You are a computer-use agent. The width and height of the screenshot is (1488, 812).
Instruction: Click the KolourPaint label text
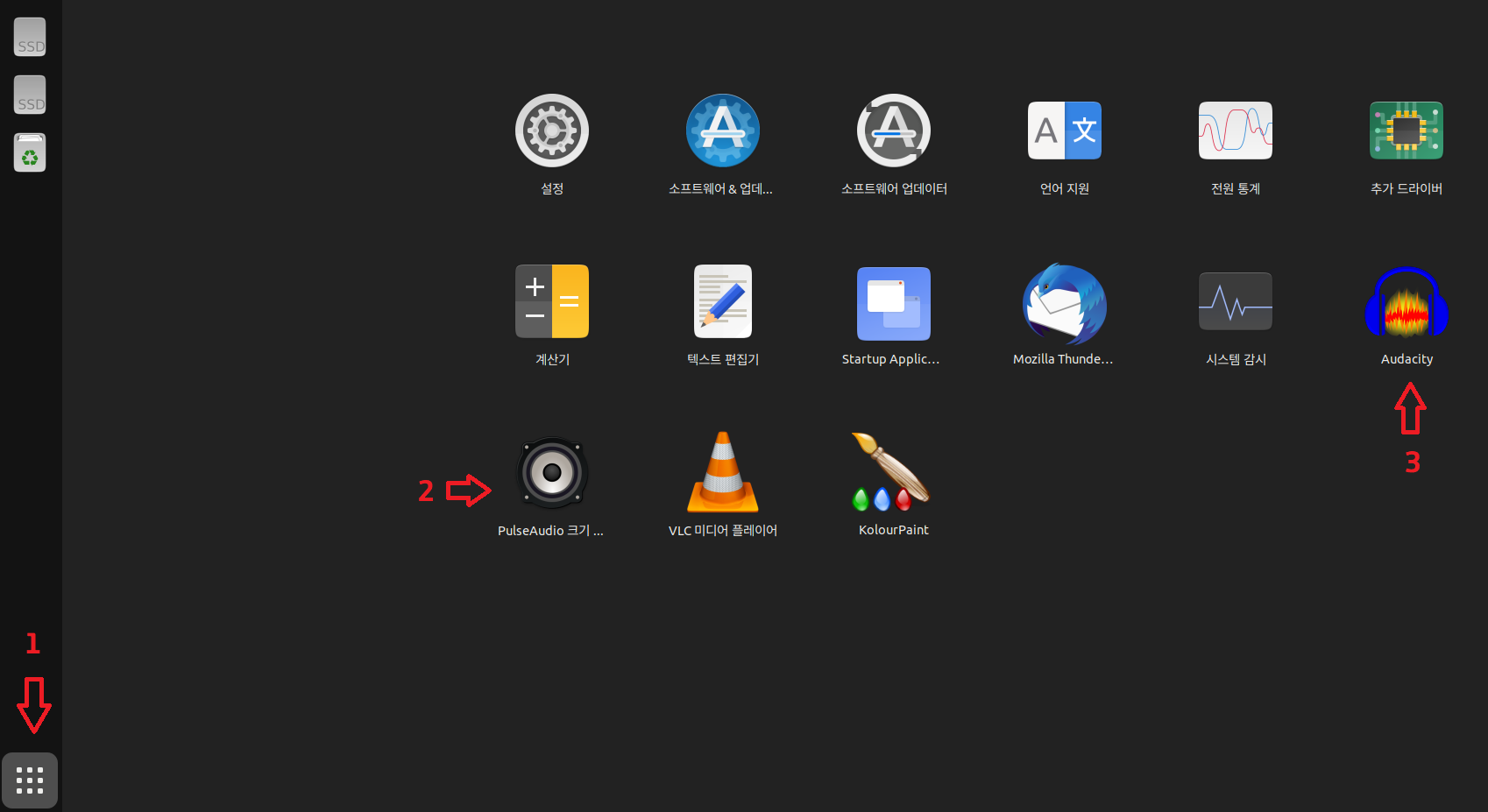pyautogui.click(x=894, y=530)
